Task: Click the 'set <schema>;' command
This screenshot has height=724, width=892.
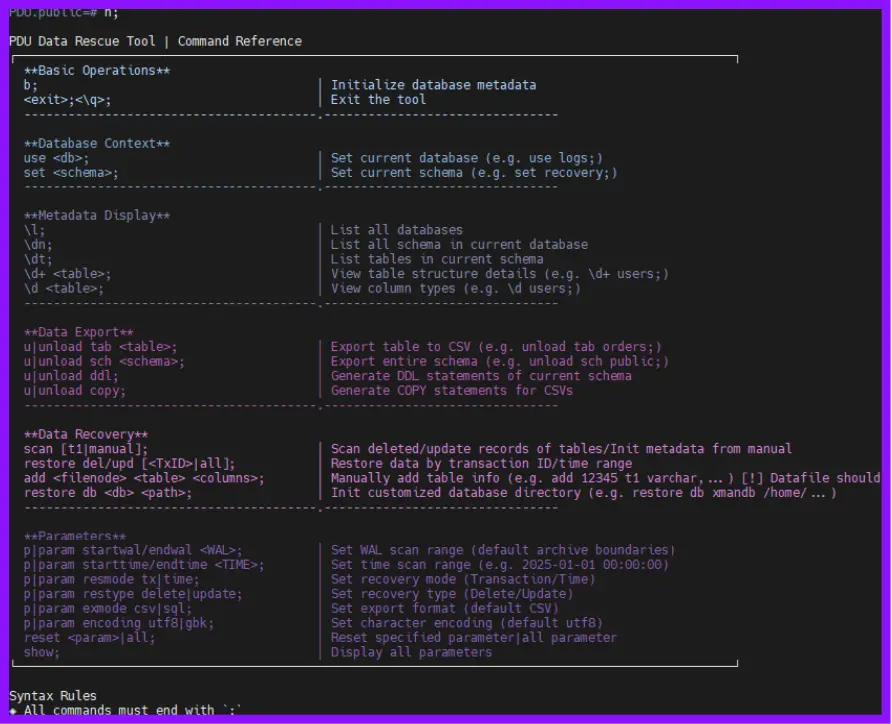Action: (71, 173)
